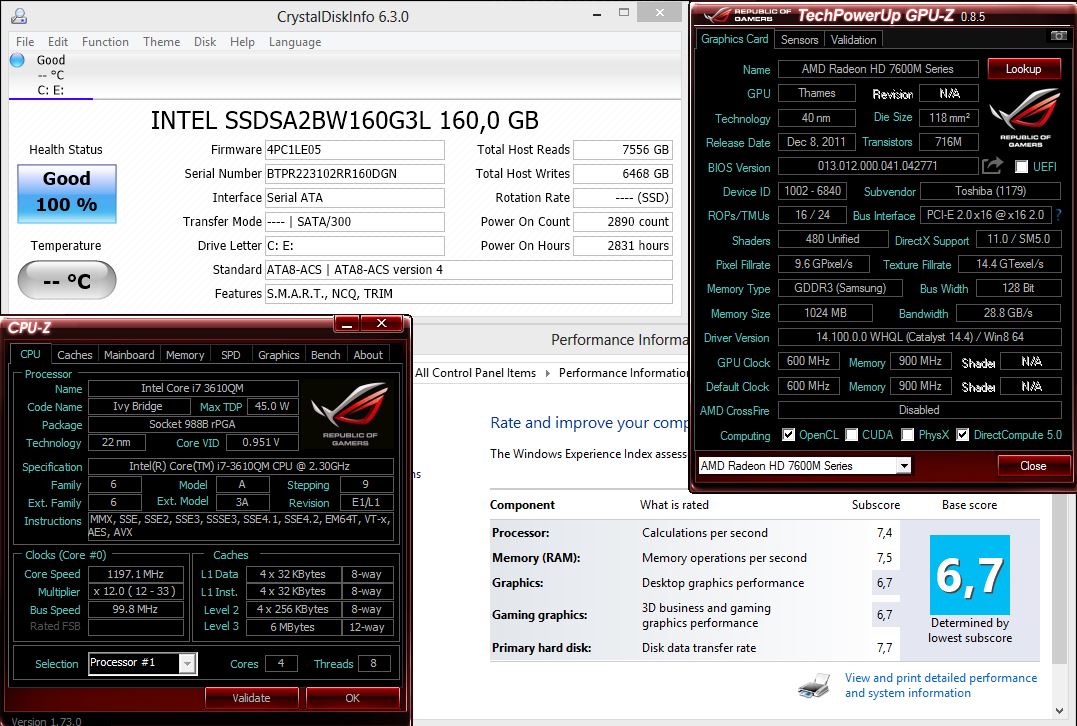1077x726 pixels.
Task: Click the Good 100% health status box
Action: point(67,192)
